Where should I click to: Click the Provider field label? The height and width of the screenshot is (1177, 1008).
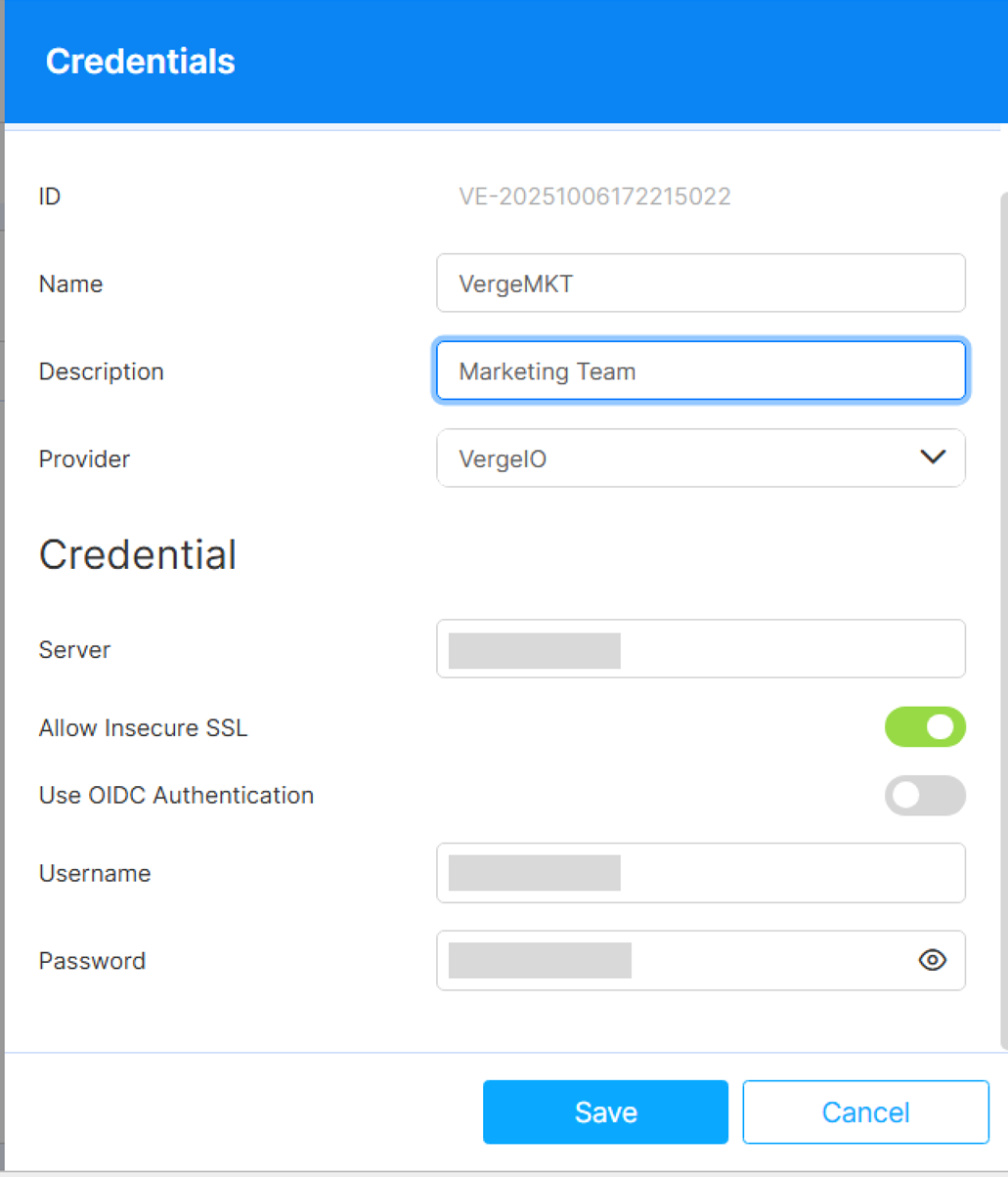pos(84,458)
